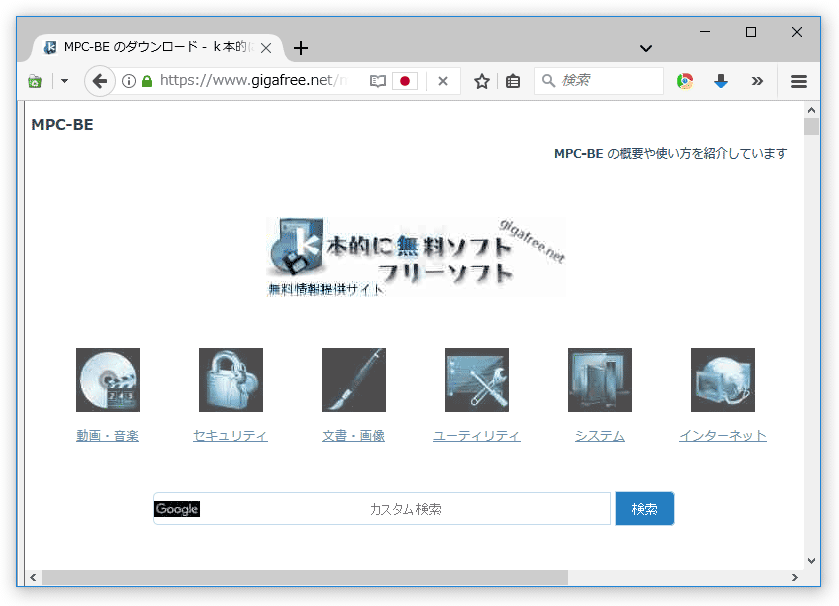Open a new tab with the plus button
The image size is (839, 606).
click(x=301, y=48)
